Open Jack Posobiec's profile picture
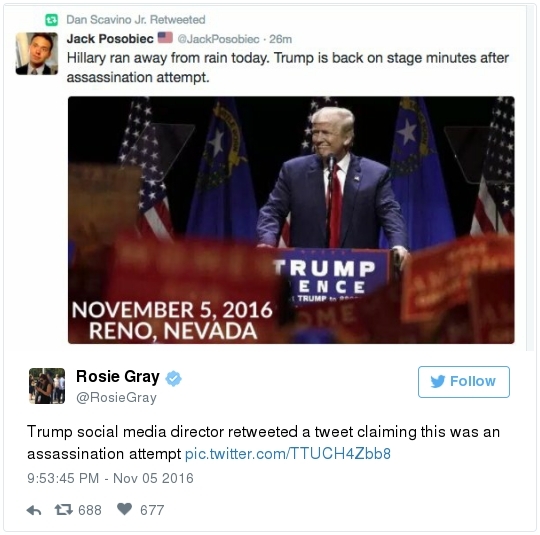 (x=37, y=53)
